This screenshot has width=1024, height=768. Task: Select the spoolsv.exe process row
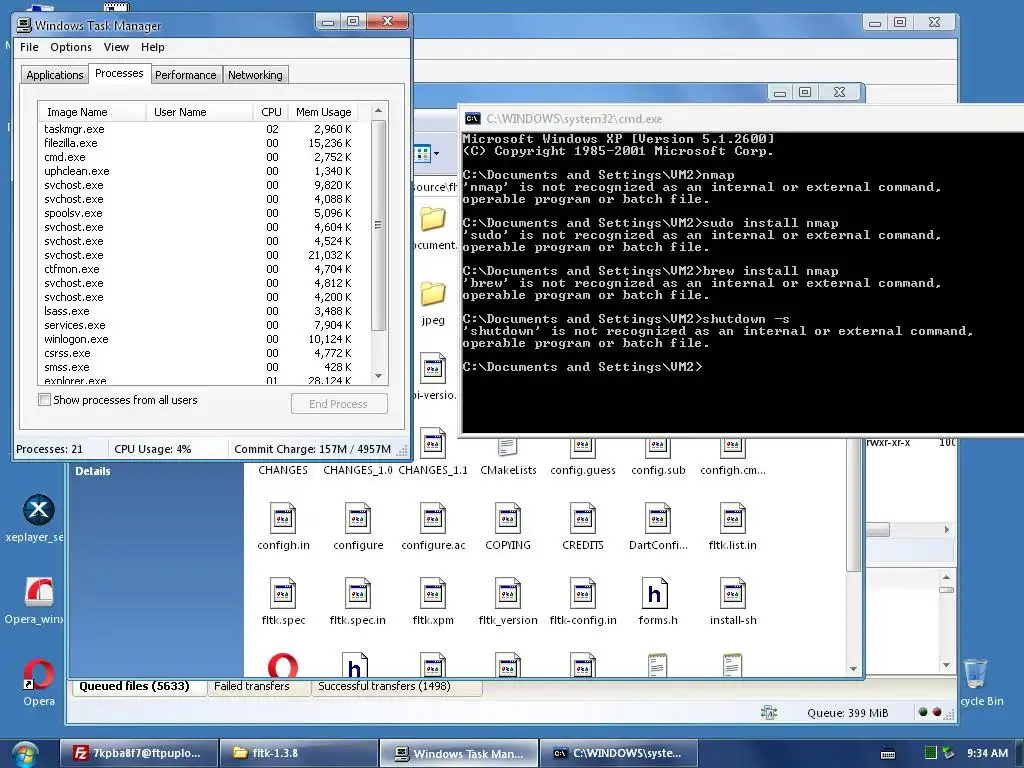point(198,214)
